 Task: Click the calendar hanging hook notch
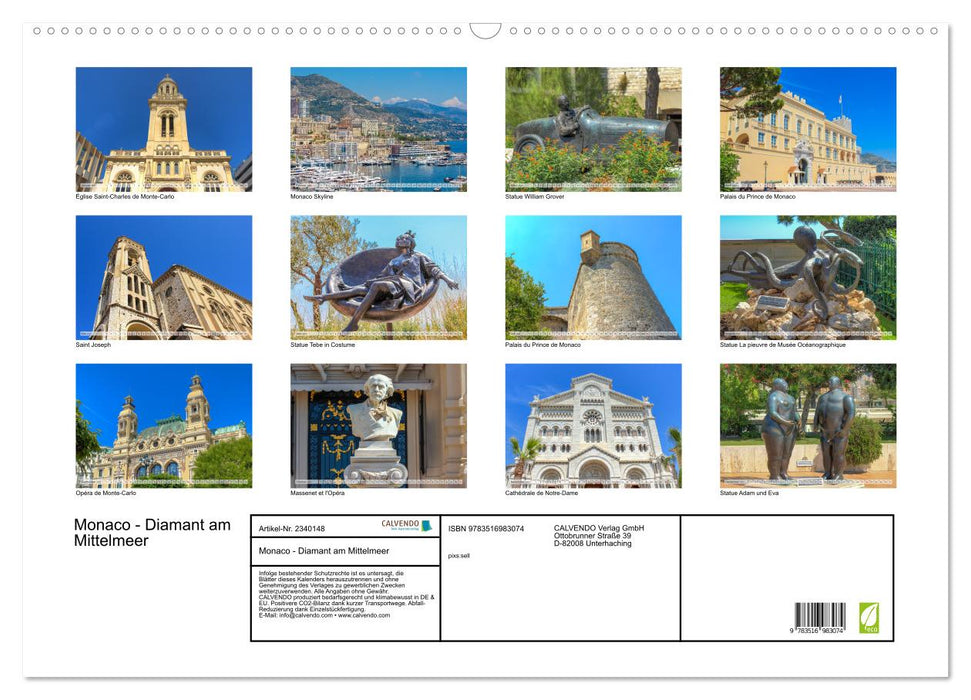click(485, 32)
